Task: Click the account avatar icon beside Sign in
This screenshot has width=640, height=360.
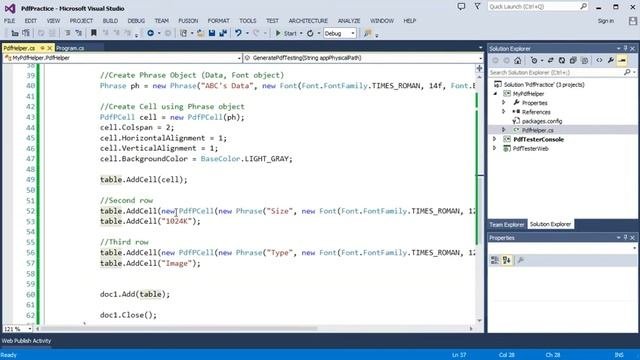Action: point(633,21)
